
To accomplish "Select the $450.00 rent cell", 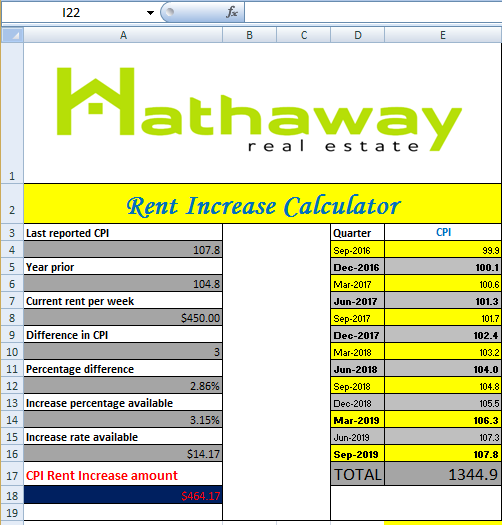I will click(123, 318).
